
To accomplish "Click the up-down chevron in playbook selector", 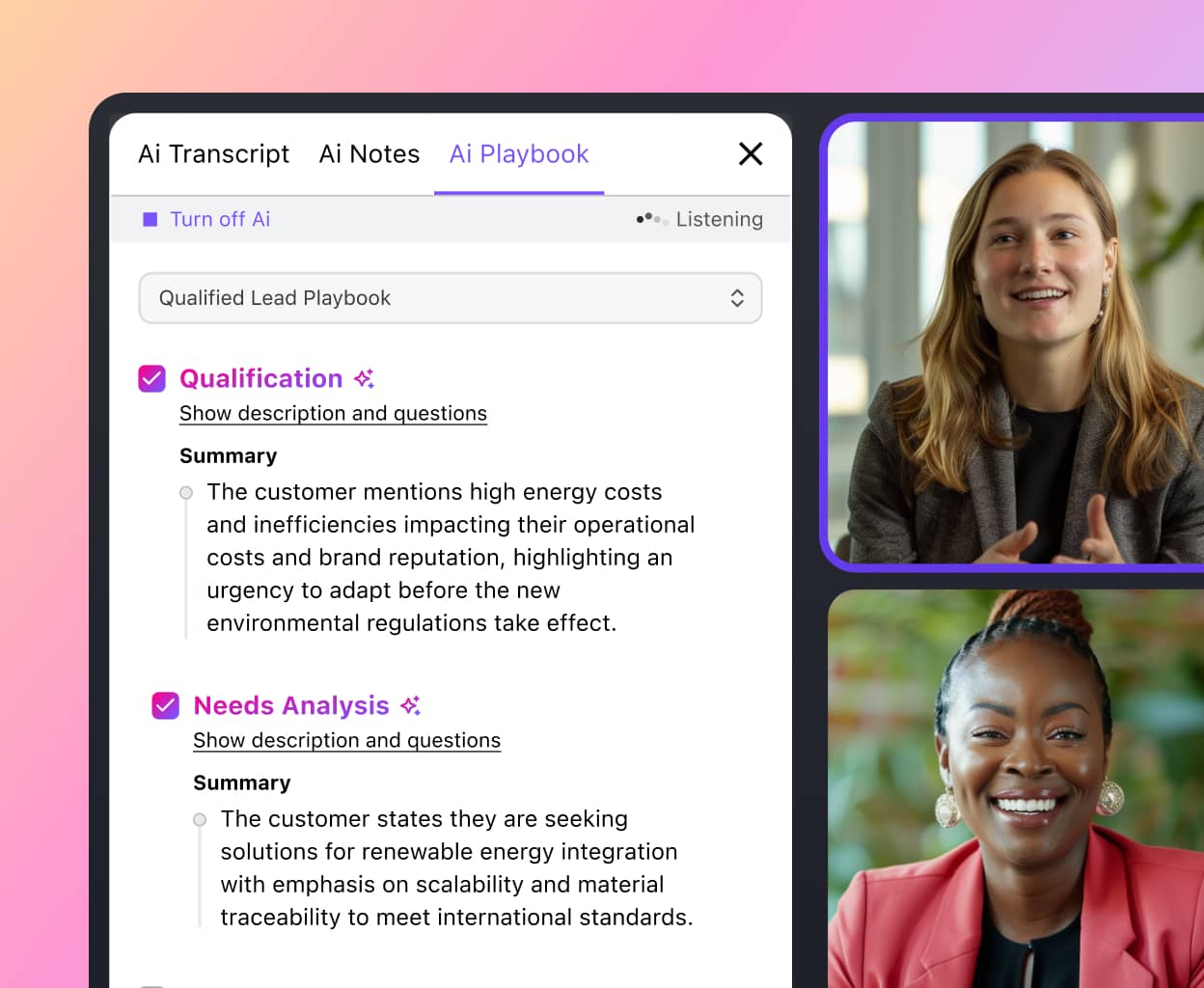I will 737,298.
